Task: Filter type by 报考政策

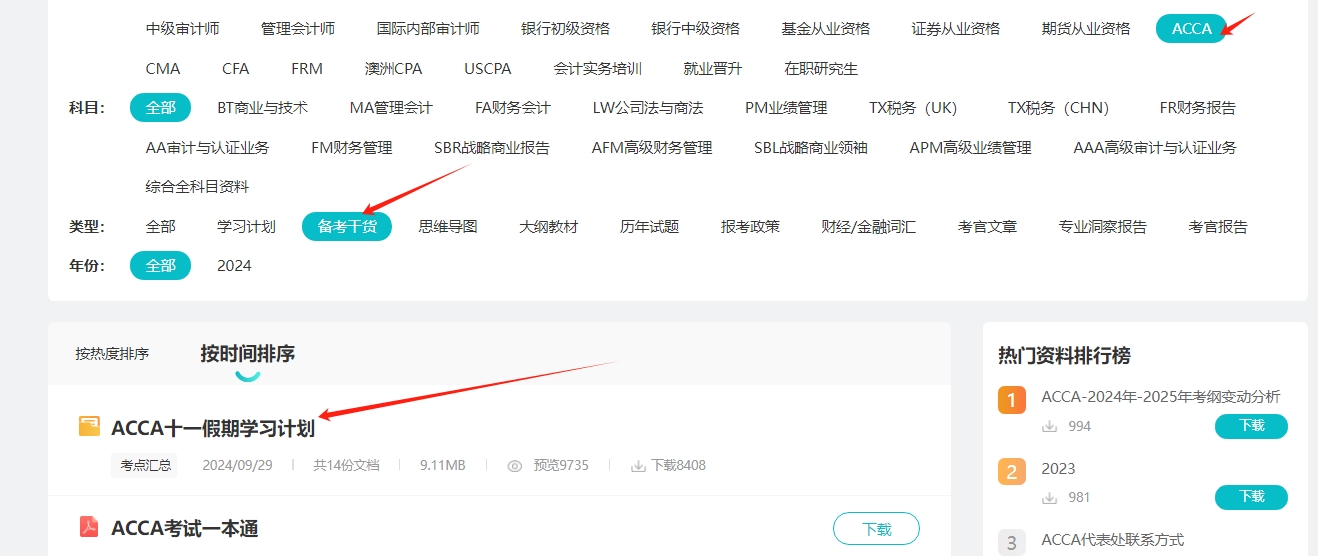Action: click(x=750, y=227)
